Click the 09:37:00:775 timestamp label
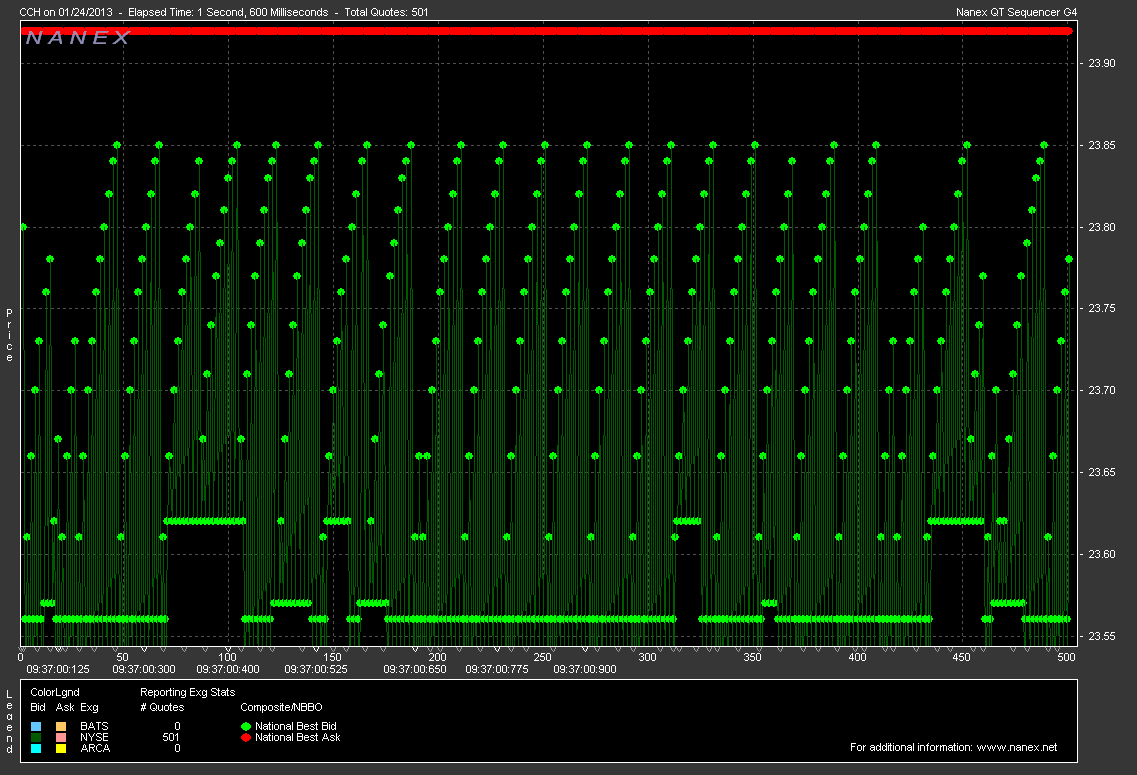This screenshot has width=1137, height=775. point(497,669)
